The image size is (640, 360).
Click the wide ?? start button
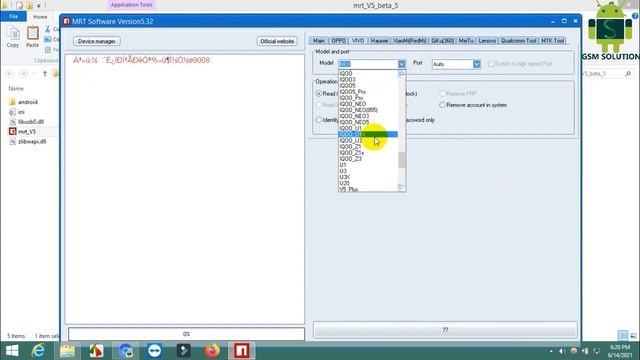click(445, 330)
